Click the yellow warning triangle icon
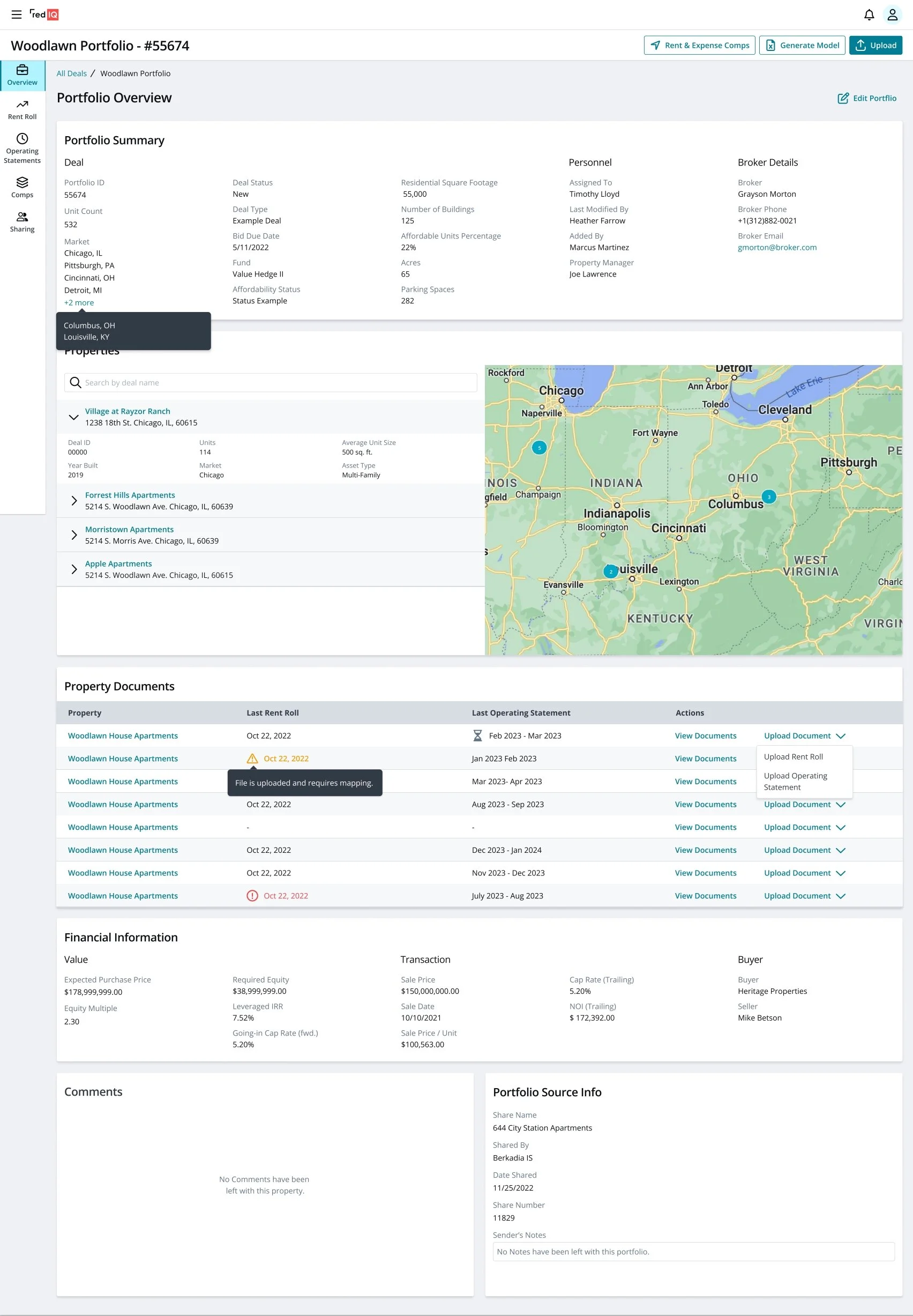This screenshot has height=1316, width=913. pos(252,759)
